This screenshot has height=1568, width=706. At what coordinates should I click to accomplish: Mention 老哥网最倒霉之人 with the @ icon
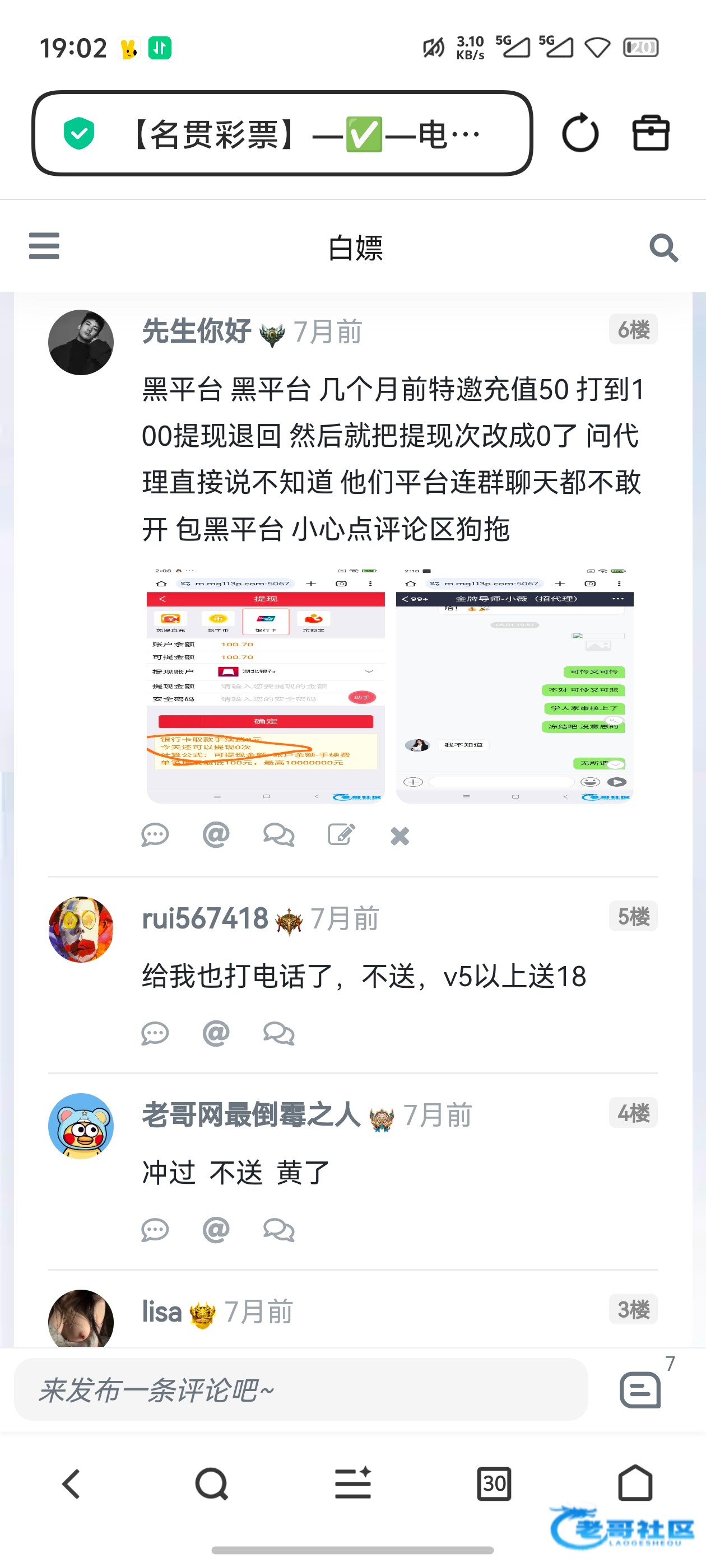[216, 1229]
